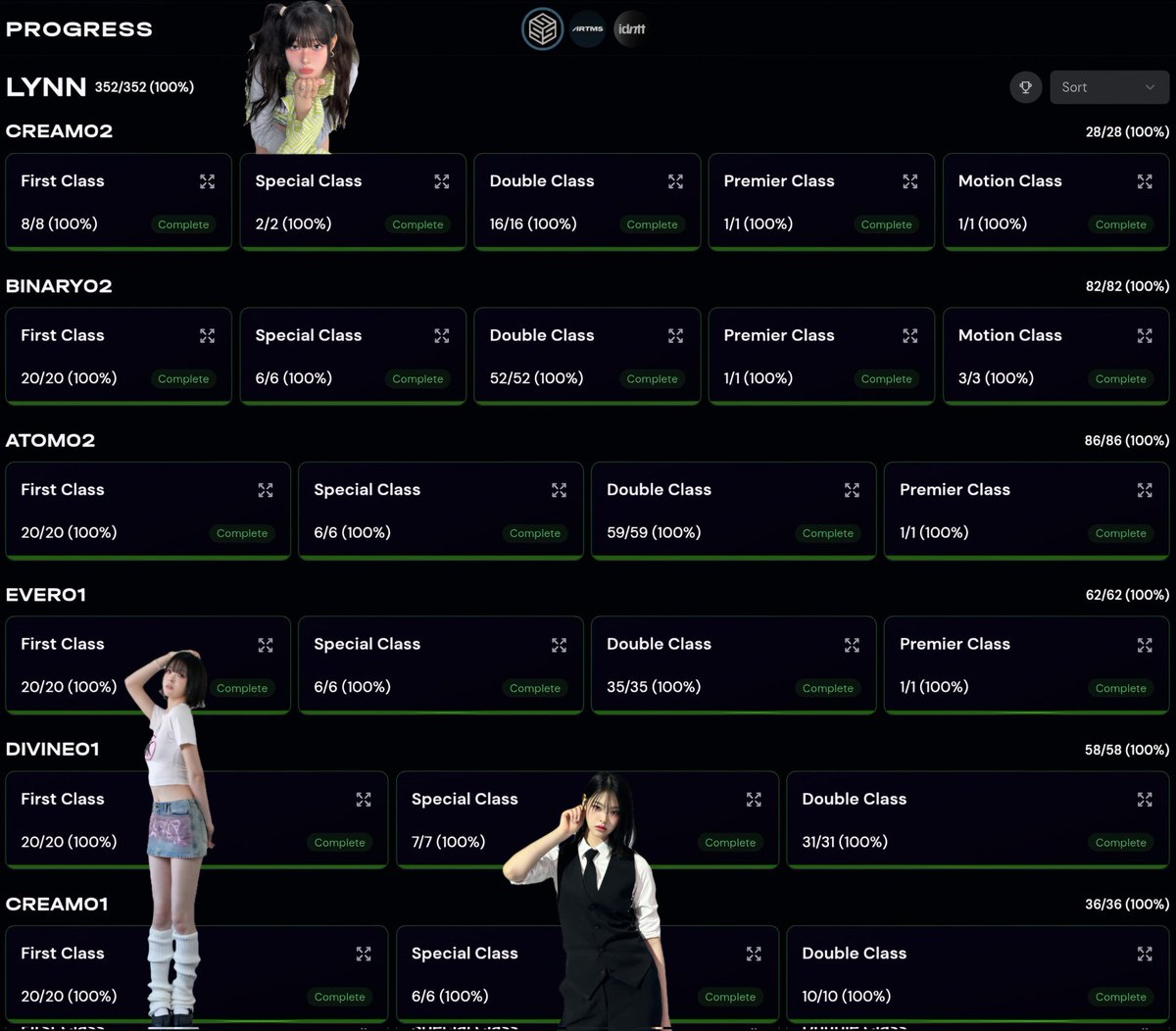Viewport: 1176px width, 1031px height.
Task: Click the LYNN member name
Action: click(x=46, y=87)
